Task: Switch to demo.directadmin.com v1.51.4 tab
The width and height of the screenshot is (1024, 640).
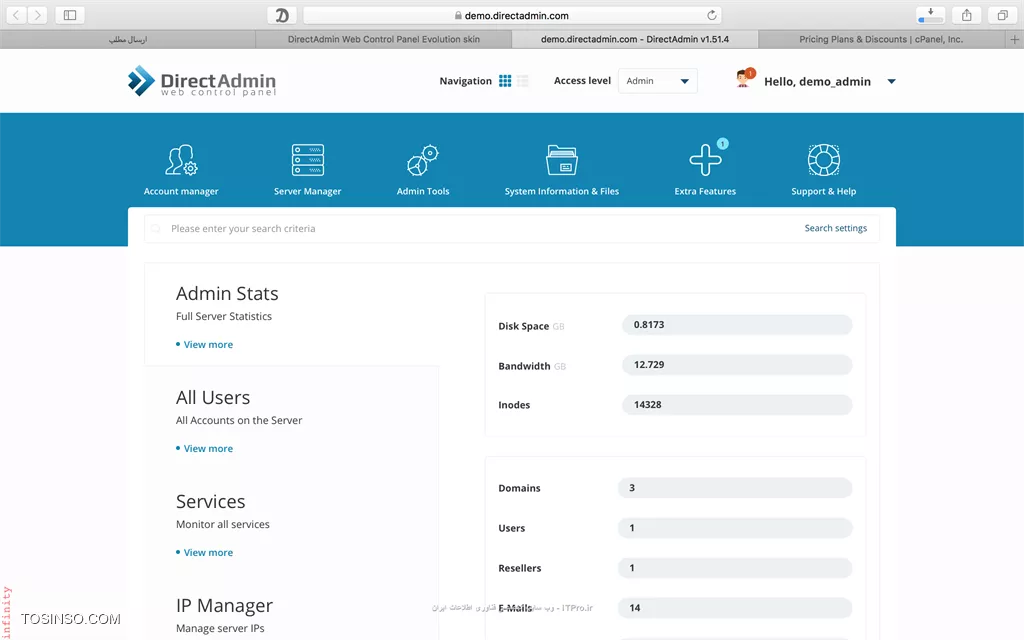Action: [x=635, y=39]
